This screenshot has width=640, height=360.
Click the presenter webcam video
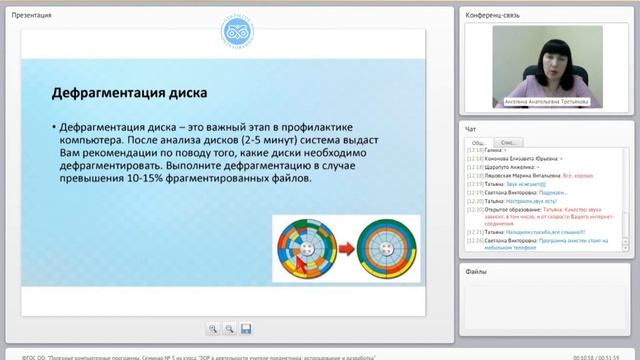pyautogui.click(x=547, y=67)
